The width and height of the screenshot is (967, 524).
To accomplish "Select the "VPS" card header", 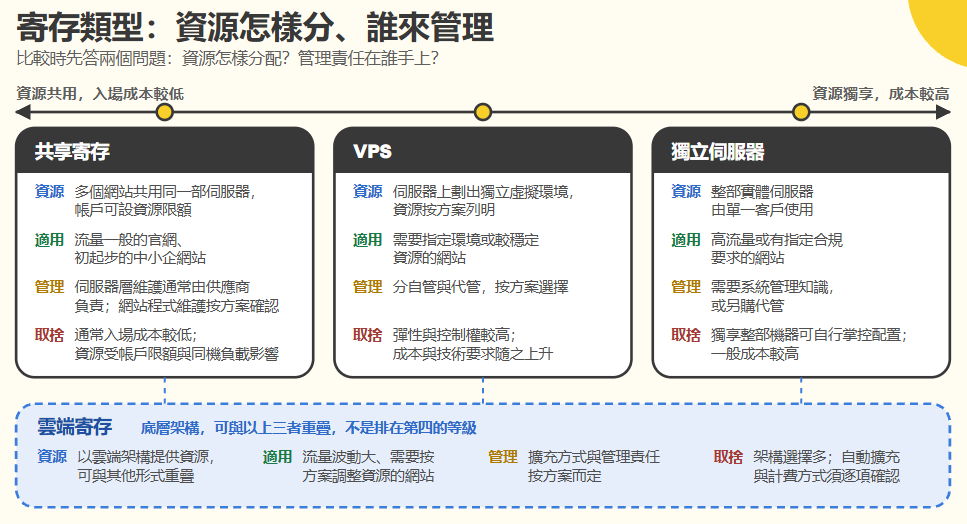I will [483, 151].
